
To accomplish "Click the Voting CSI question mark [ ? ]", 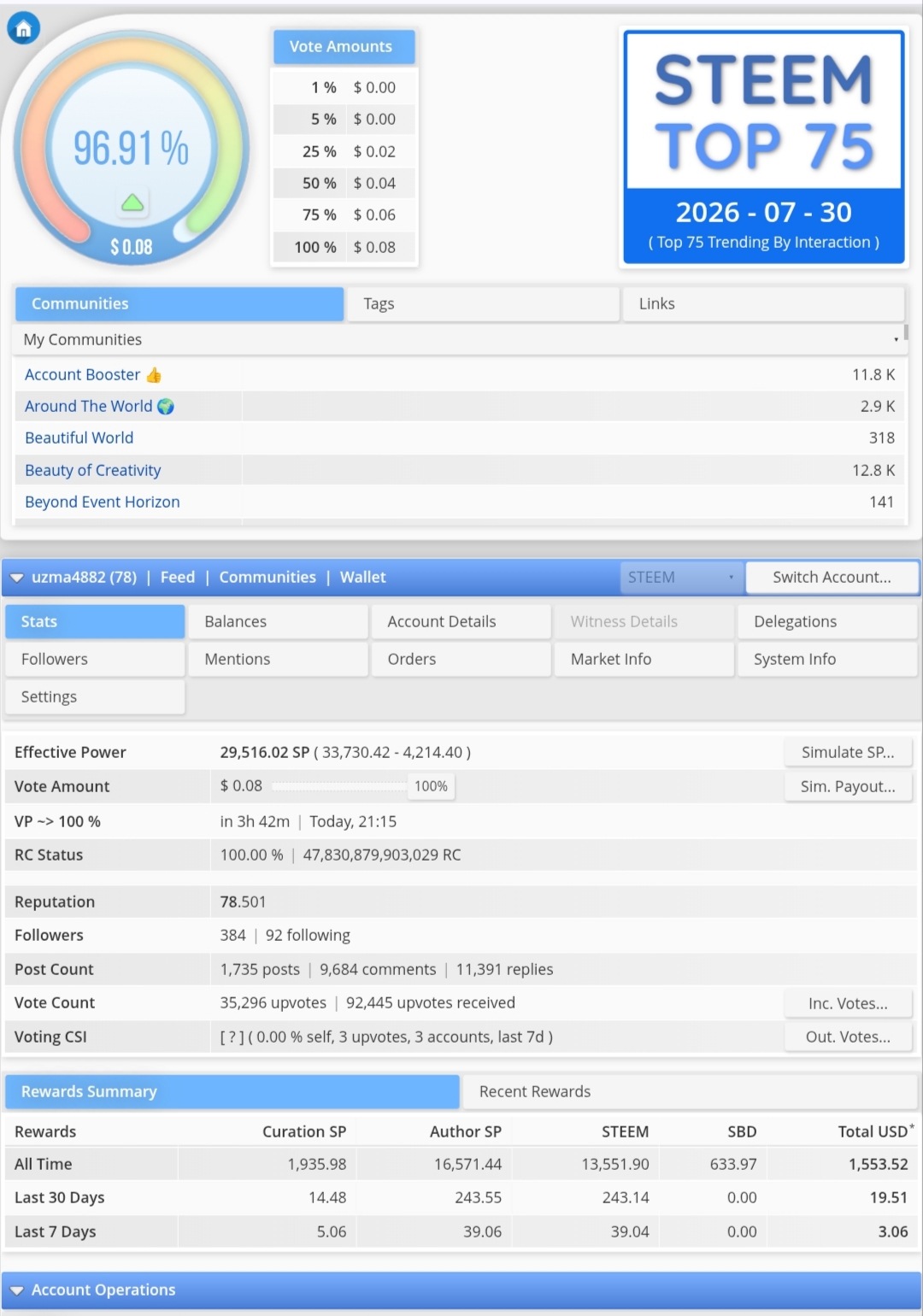I will pyautogui.click(x=232, y=1037).
